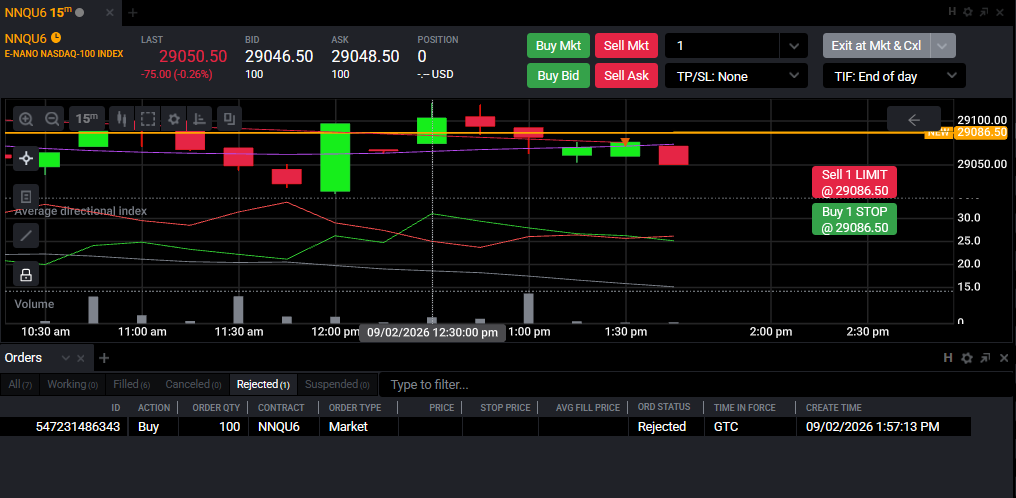Close the Orders tab
Image resolution: width=1016 pixels, height=498 pixels.
pos(81,358)
